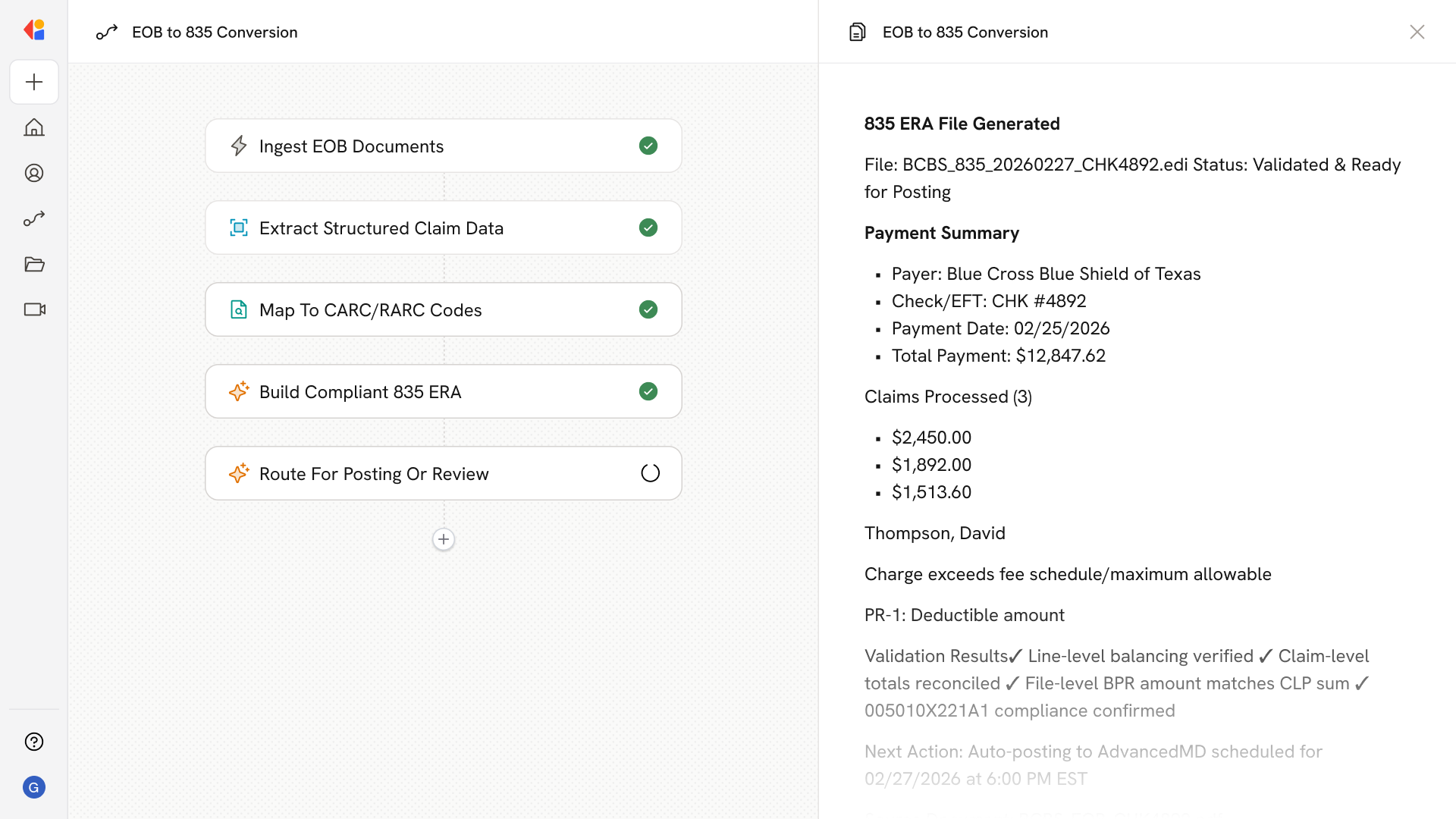The height and width of the screenshot is (819, 1456).
Task: Click the green check on Map To CARC/RARC Codes
Action: tap(648, 309)
